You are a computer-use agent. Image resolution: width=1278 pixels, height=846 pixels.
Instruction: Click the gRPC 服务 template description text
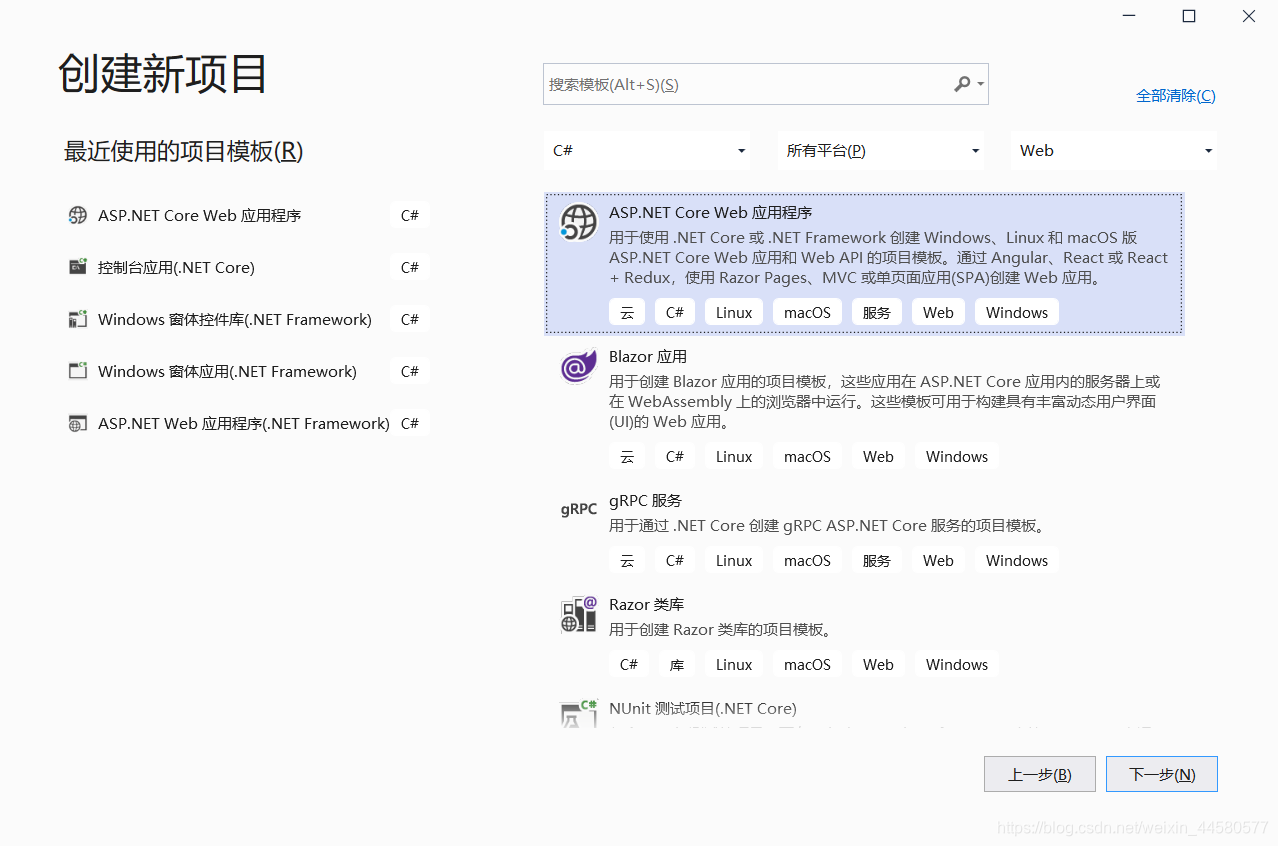click(827, 525)
